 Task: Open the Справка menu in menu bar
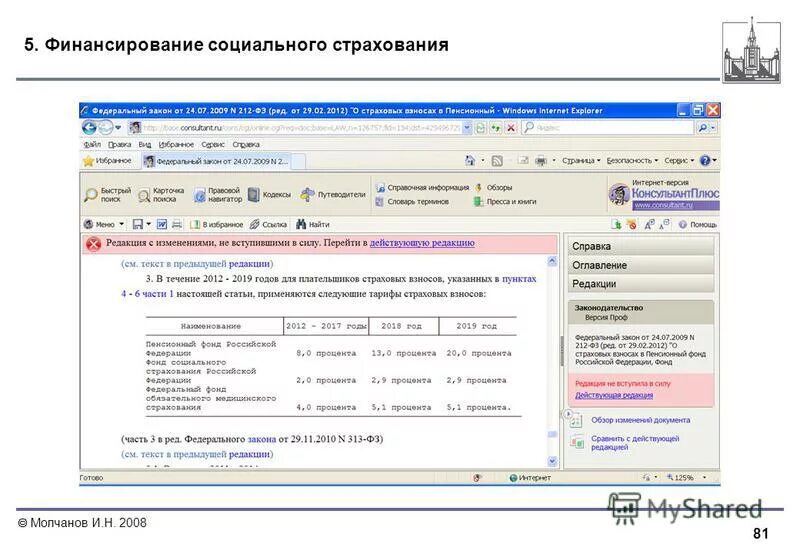(246, 145)
